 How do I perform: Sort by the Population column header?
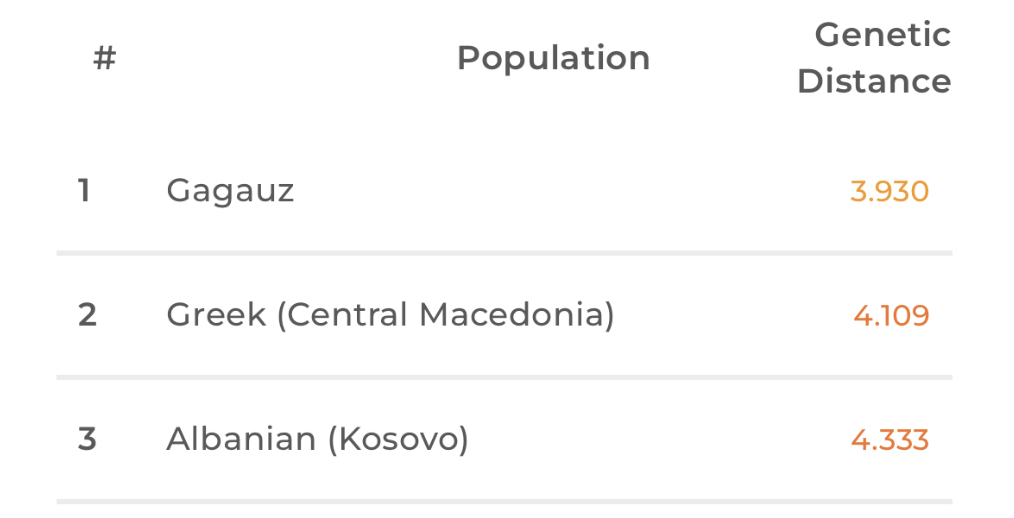[553, 59]
